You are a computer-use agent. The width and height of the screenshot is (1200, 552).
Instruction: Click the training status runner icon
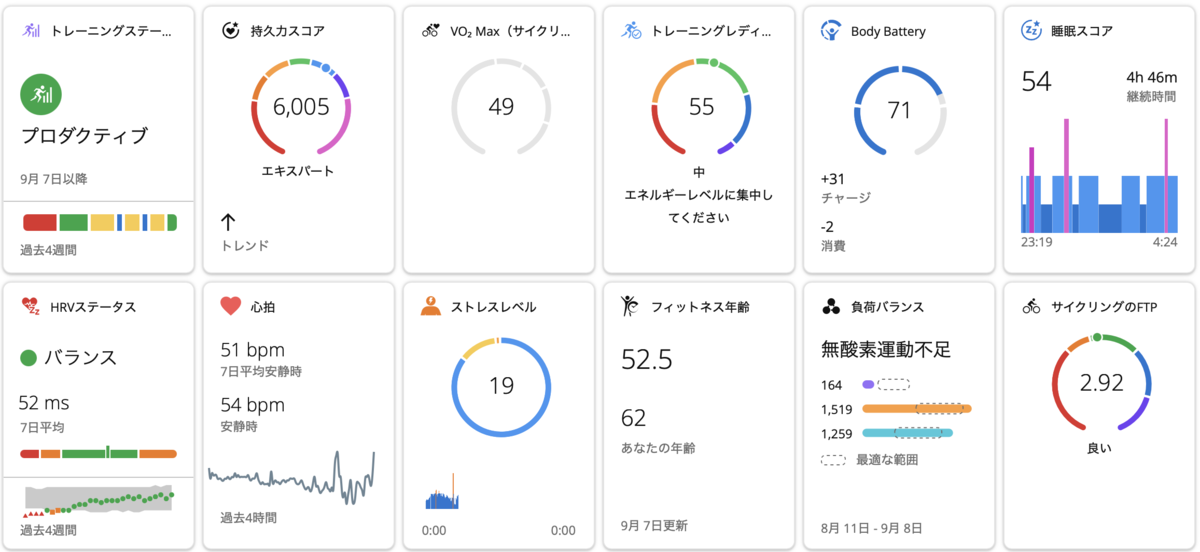[x=31, y=31]
